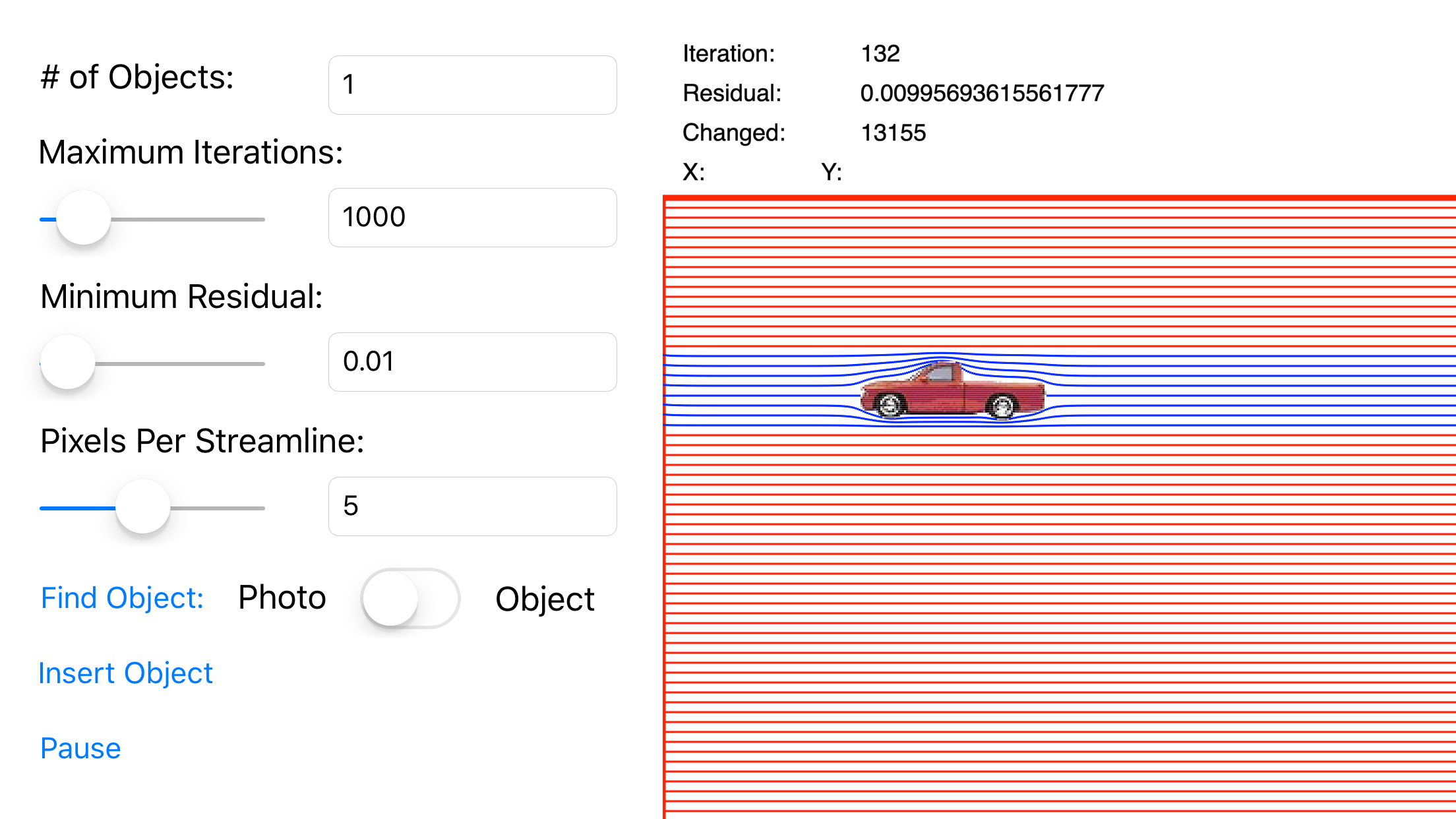Click the Maximum Iterations slider knob

click(84, 218)
